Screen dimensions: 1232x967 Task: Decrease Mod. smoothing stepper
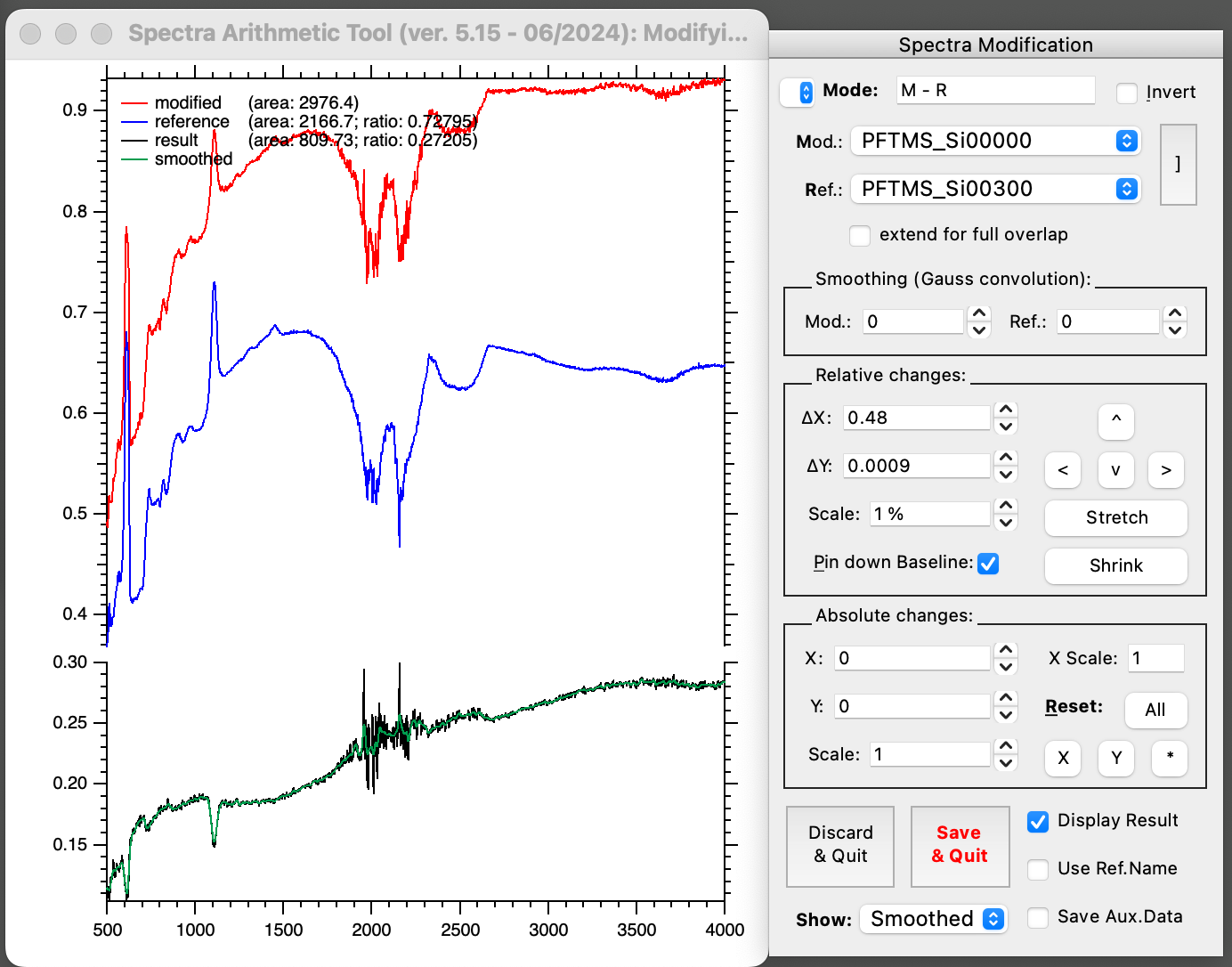[x=979, y=329]
